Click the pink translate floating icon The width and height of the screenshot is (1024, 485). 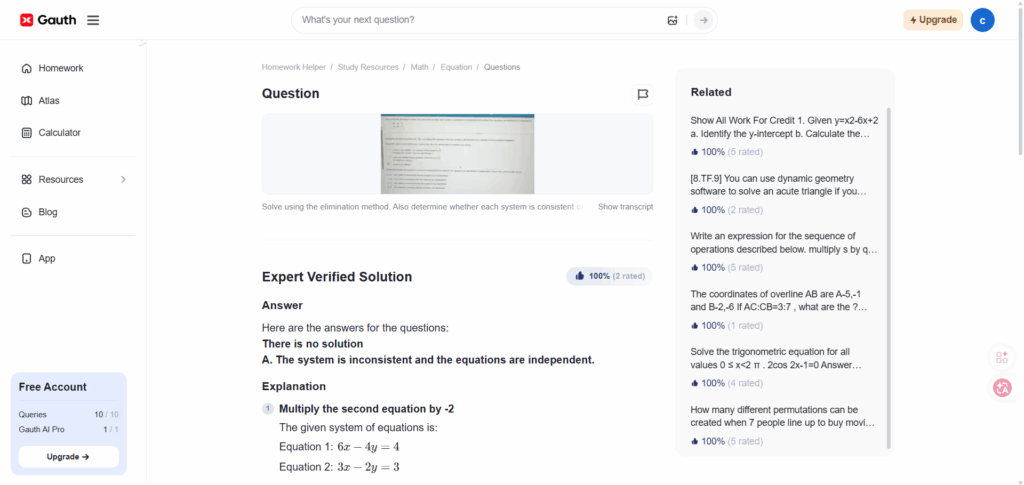1002,388
